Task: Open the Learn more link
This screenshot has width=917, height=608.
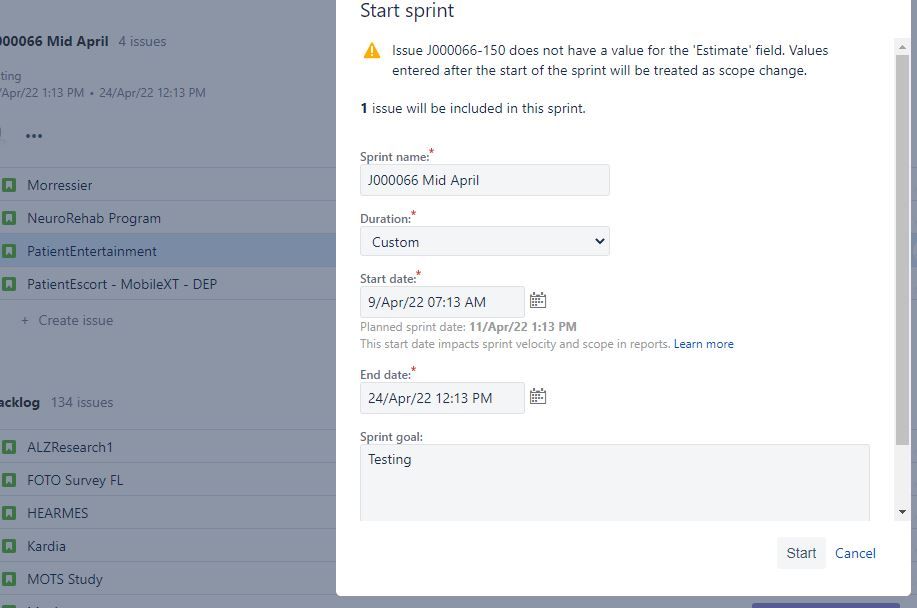Action: 704,344
